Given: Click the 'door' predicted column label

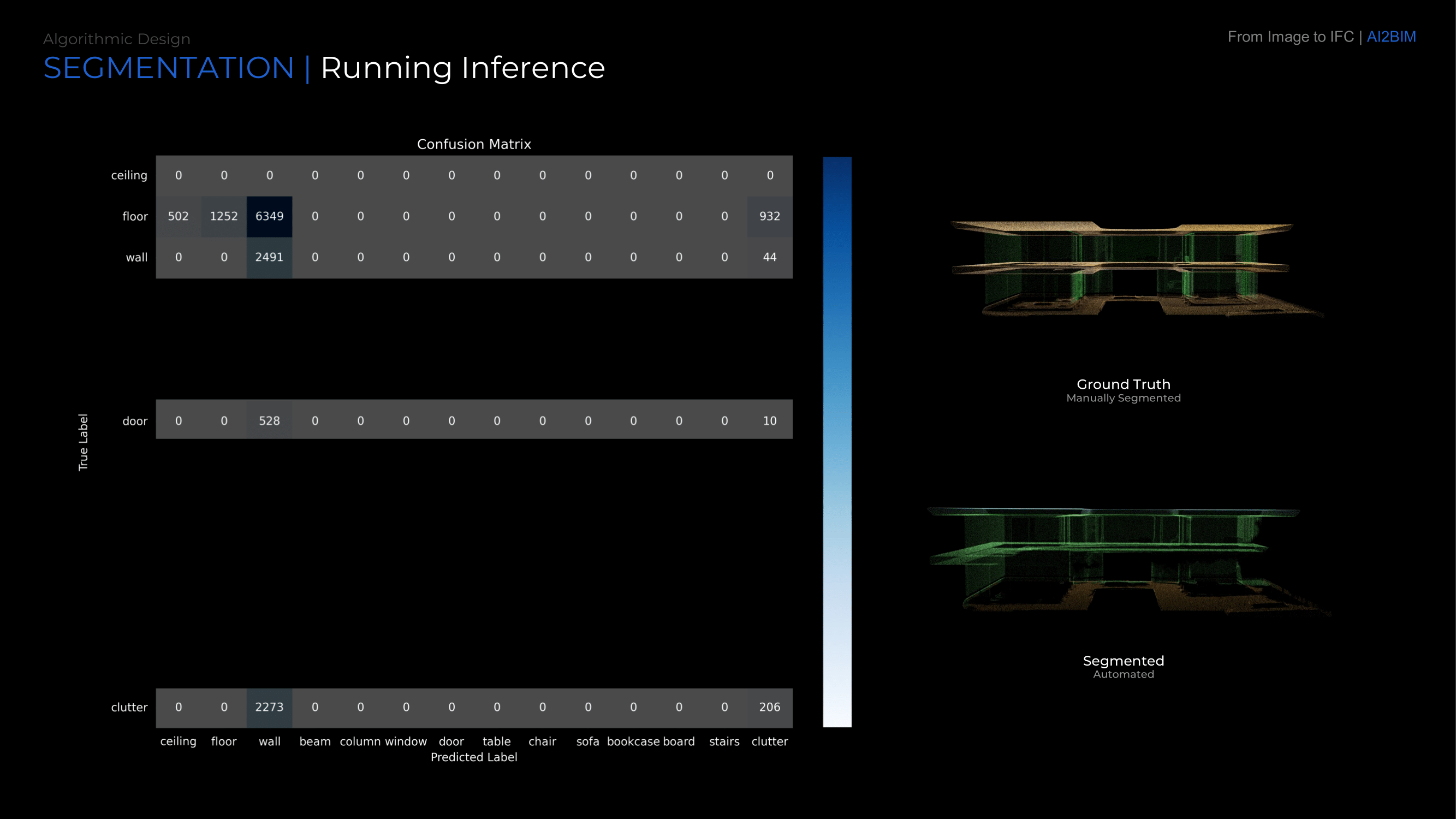Looking at the screenshot, I should pos(451,741).
